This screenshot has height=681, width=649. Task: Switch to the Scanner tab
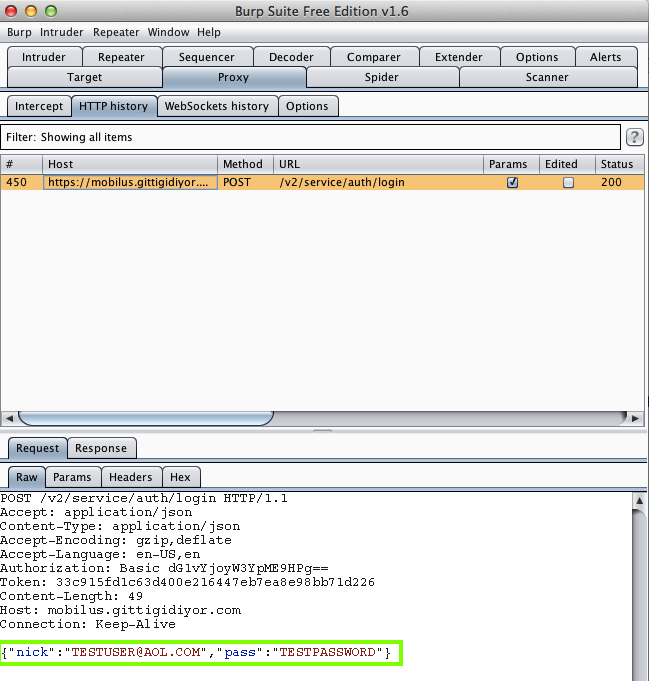[x=547, y=77]
